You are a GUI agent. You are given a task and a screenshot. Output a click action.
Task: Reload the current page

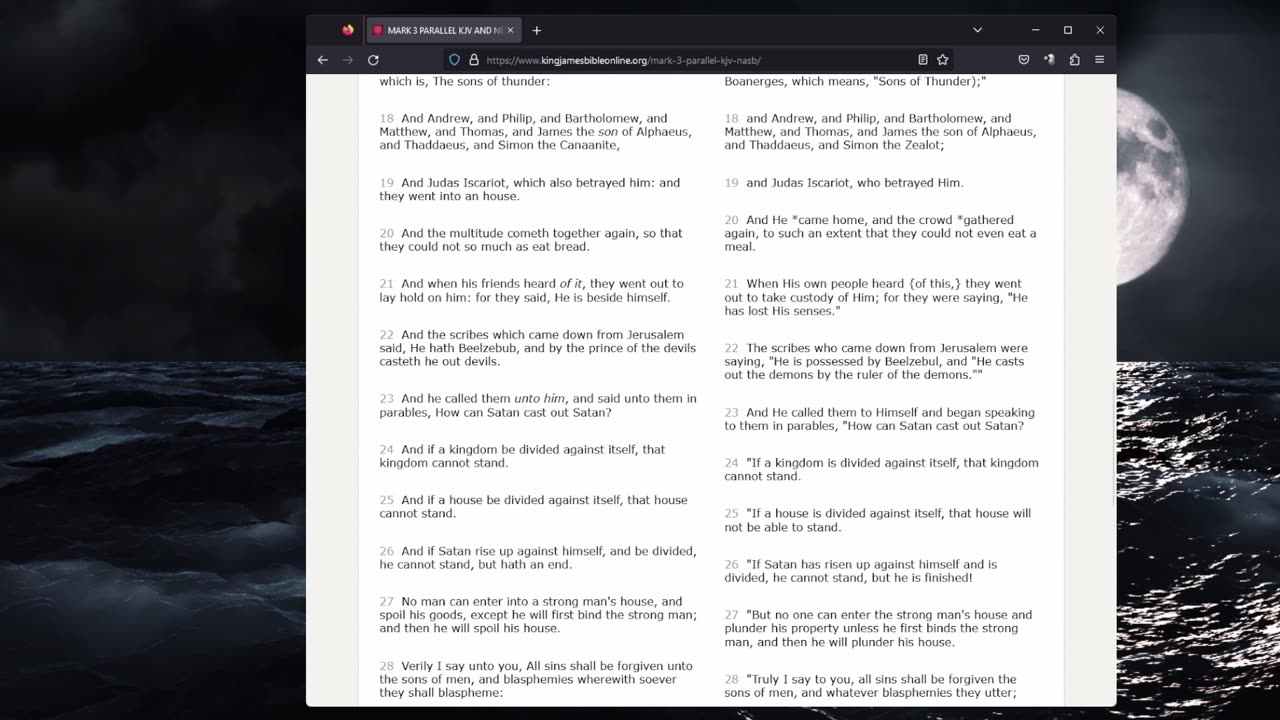click(373, 60)
